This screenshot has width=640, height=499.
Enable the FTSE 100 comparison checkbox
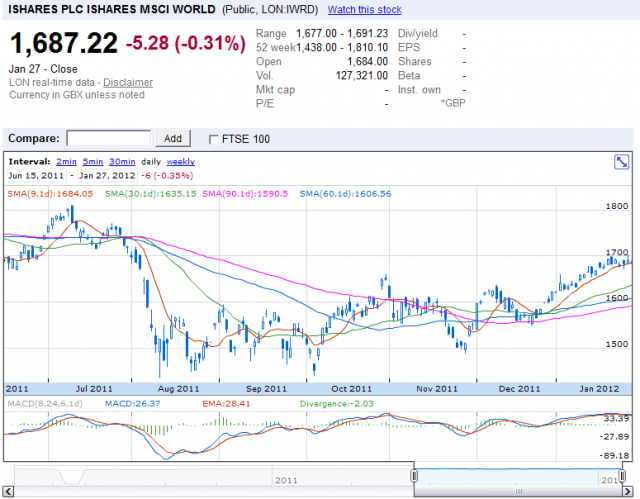point(213,140)
